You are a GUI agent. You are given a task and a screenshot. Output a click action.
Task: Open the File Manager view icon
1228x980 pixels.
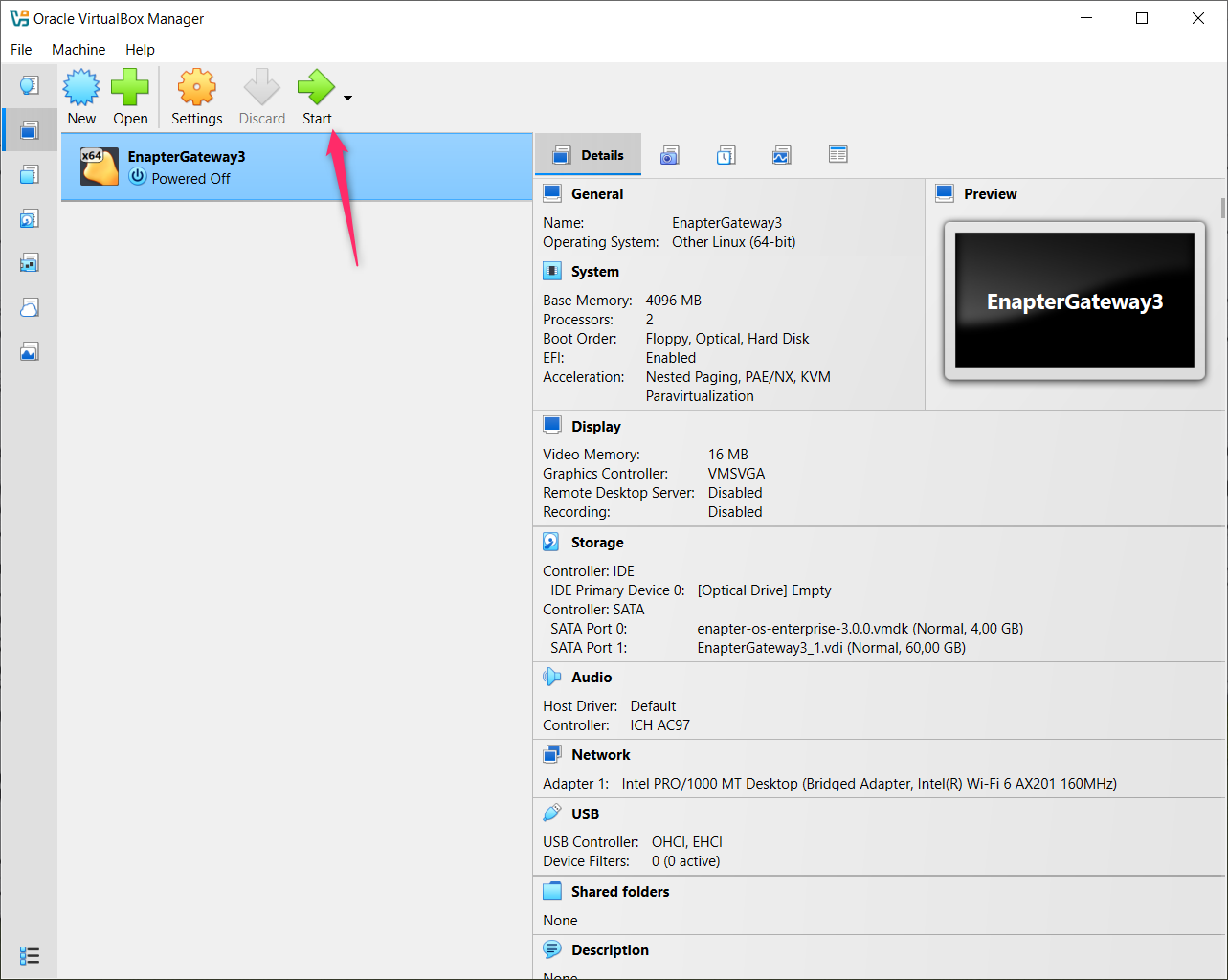[837, 154]
